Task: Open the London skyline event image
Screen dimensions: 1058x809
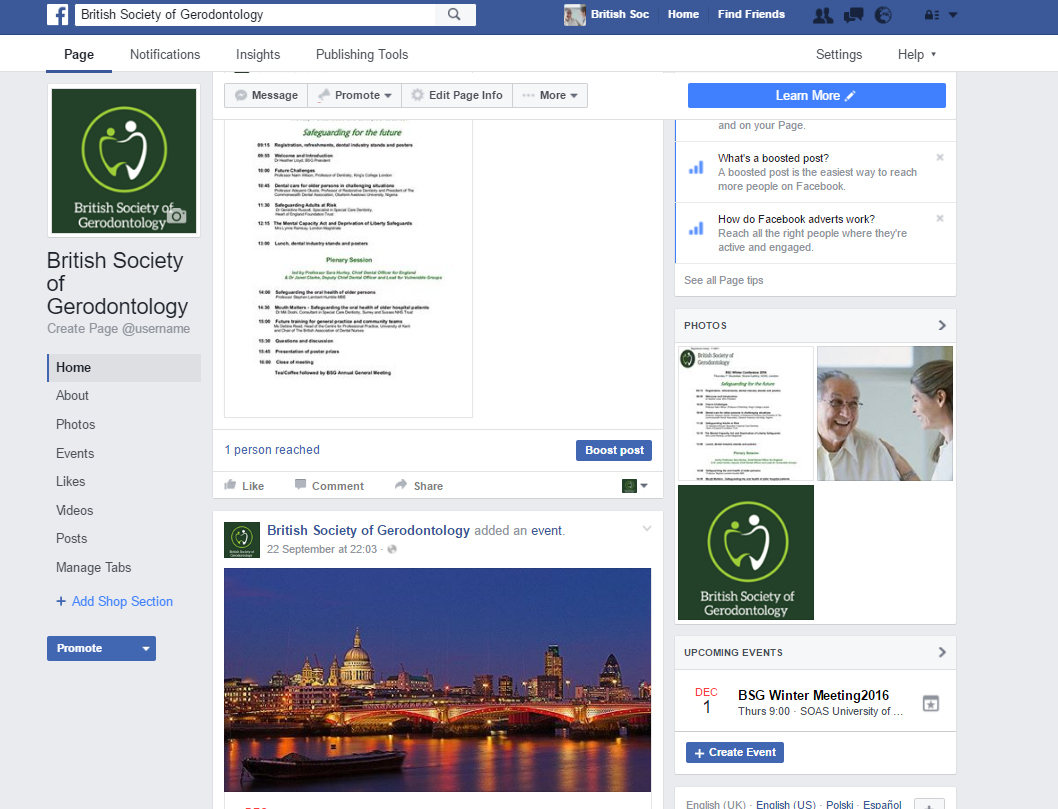Action: pos(437,680)
